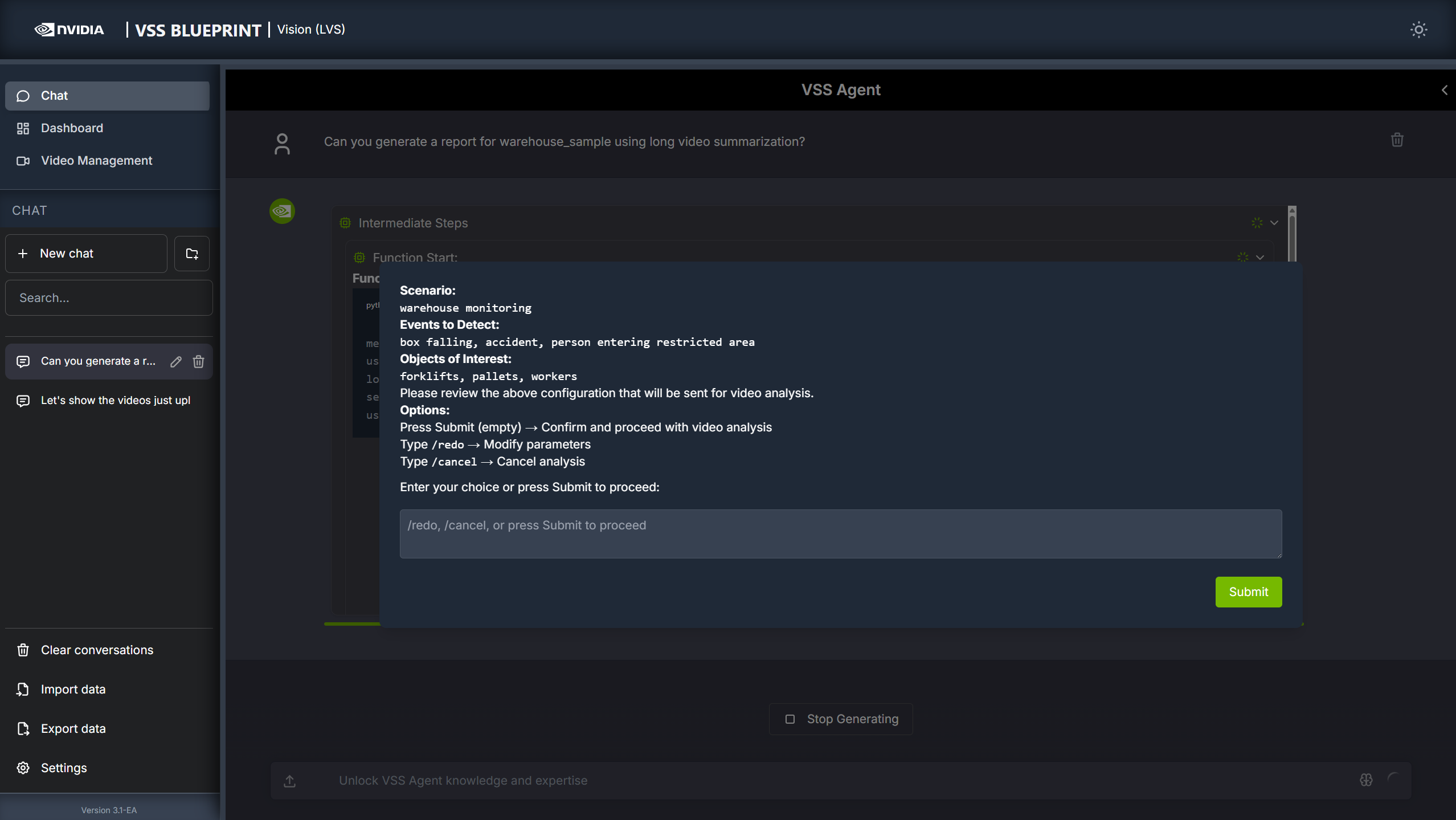Click the brain icon in message bar
Image resolution: width=1456 pixels, height=820 pixels.
pos(1366,780)
